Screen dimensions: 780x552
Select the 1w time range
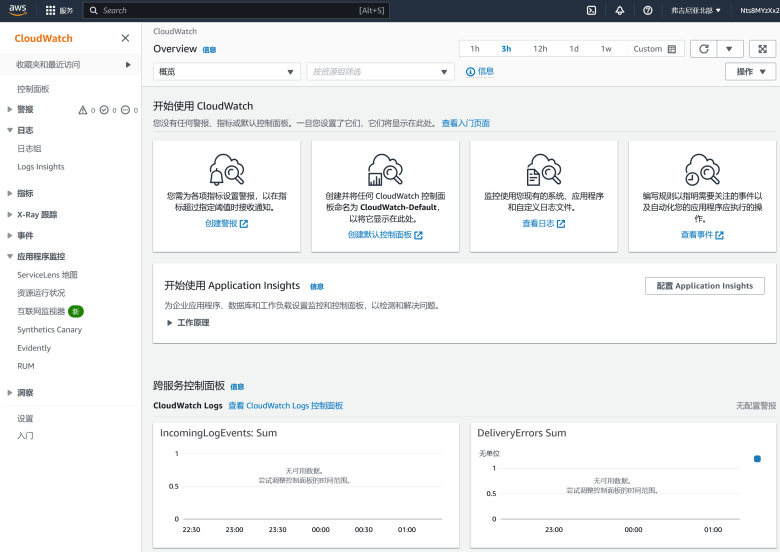click(x=606, y=49)
